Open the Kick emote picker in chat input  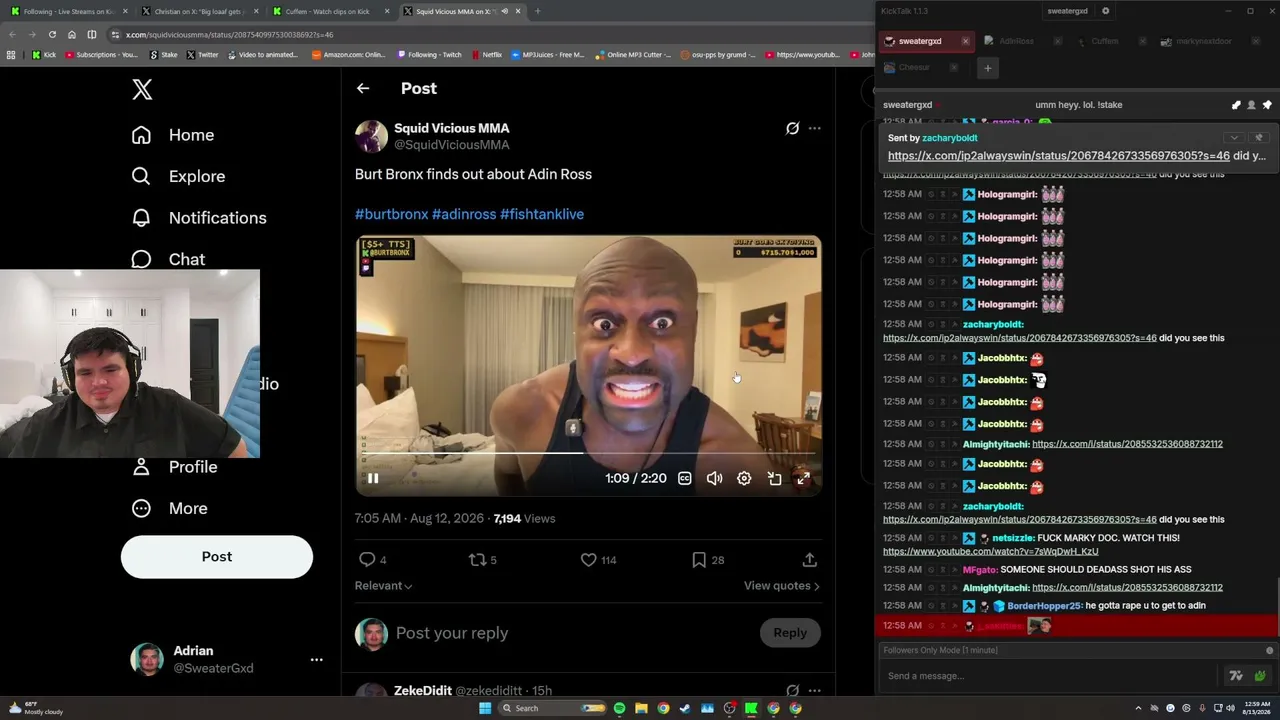[1259, 676]
